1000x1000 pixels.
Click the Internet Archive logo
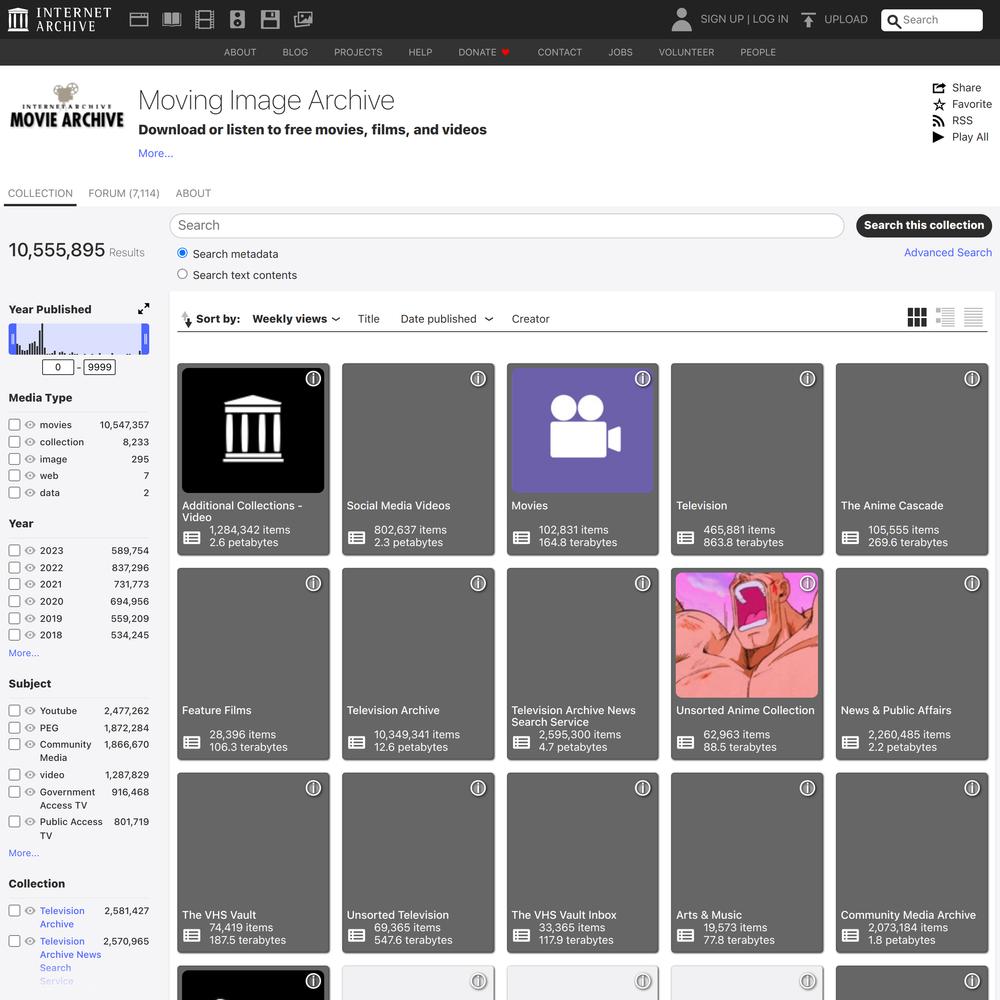[60, 20]
